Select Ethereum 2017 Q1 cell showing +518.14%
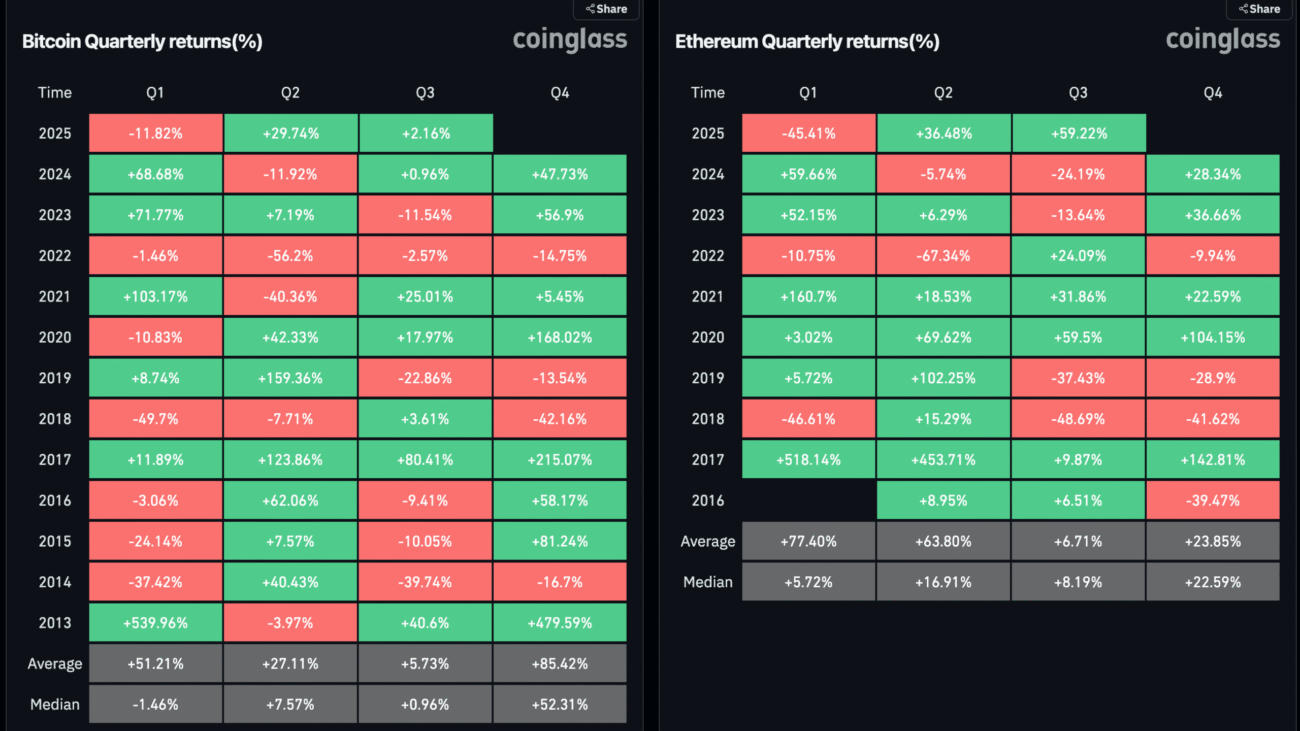The height and width of the screenshot is (731, 1300). click(808, 459)
